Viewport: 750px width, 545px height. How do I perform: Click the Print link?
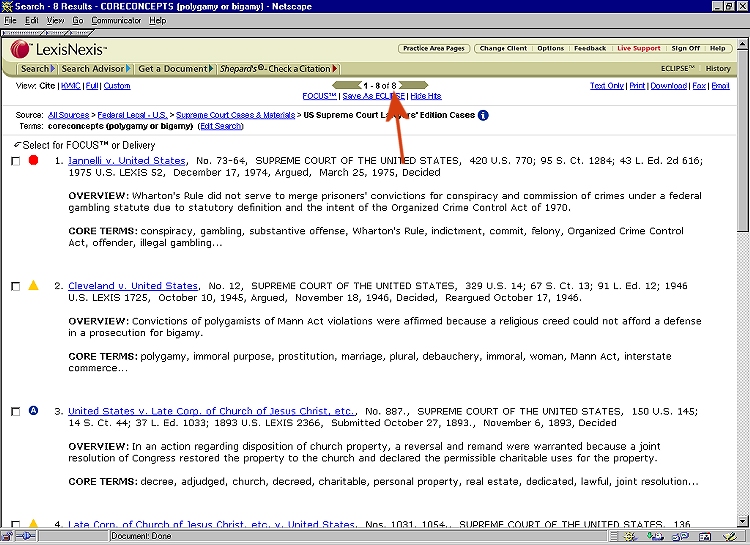(637, 86)
